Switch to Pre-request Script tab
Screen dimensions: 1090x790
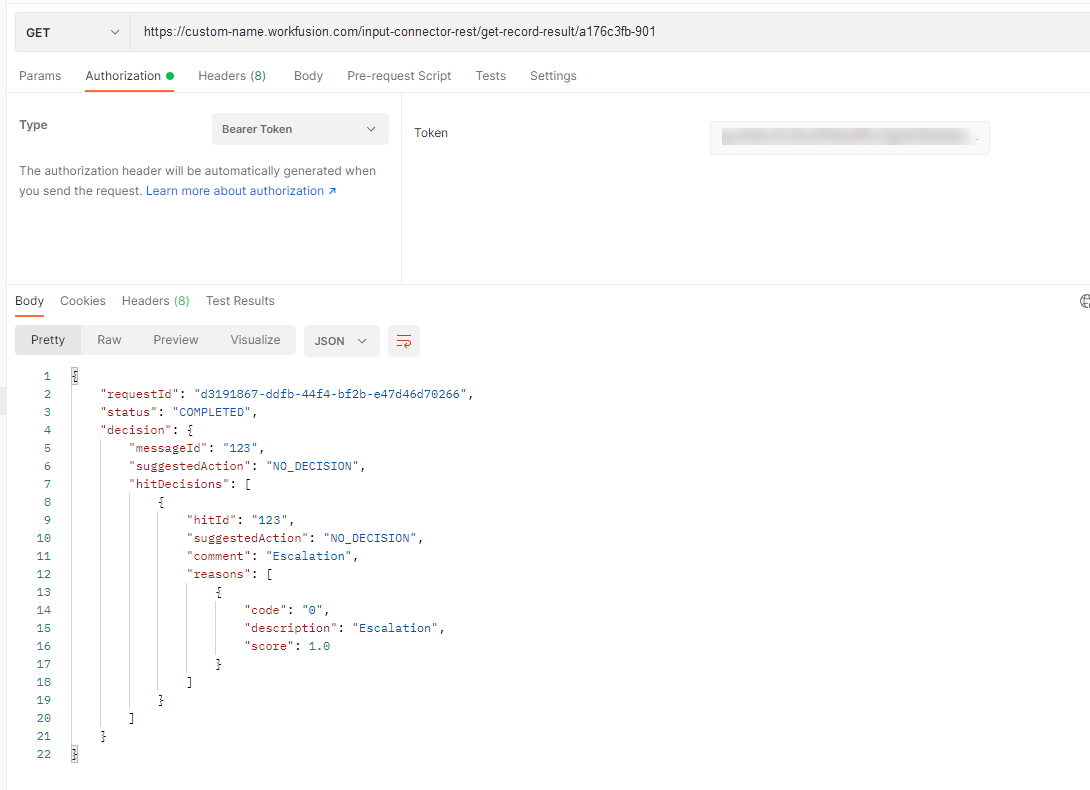[399, 76]
